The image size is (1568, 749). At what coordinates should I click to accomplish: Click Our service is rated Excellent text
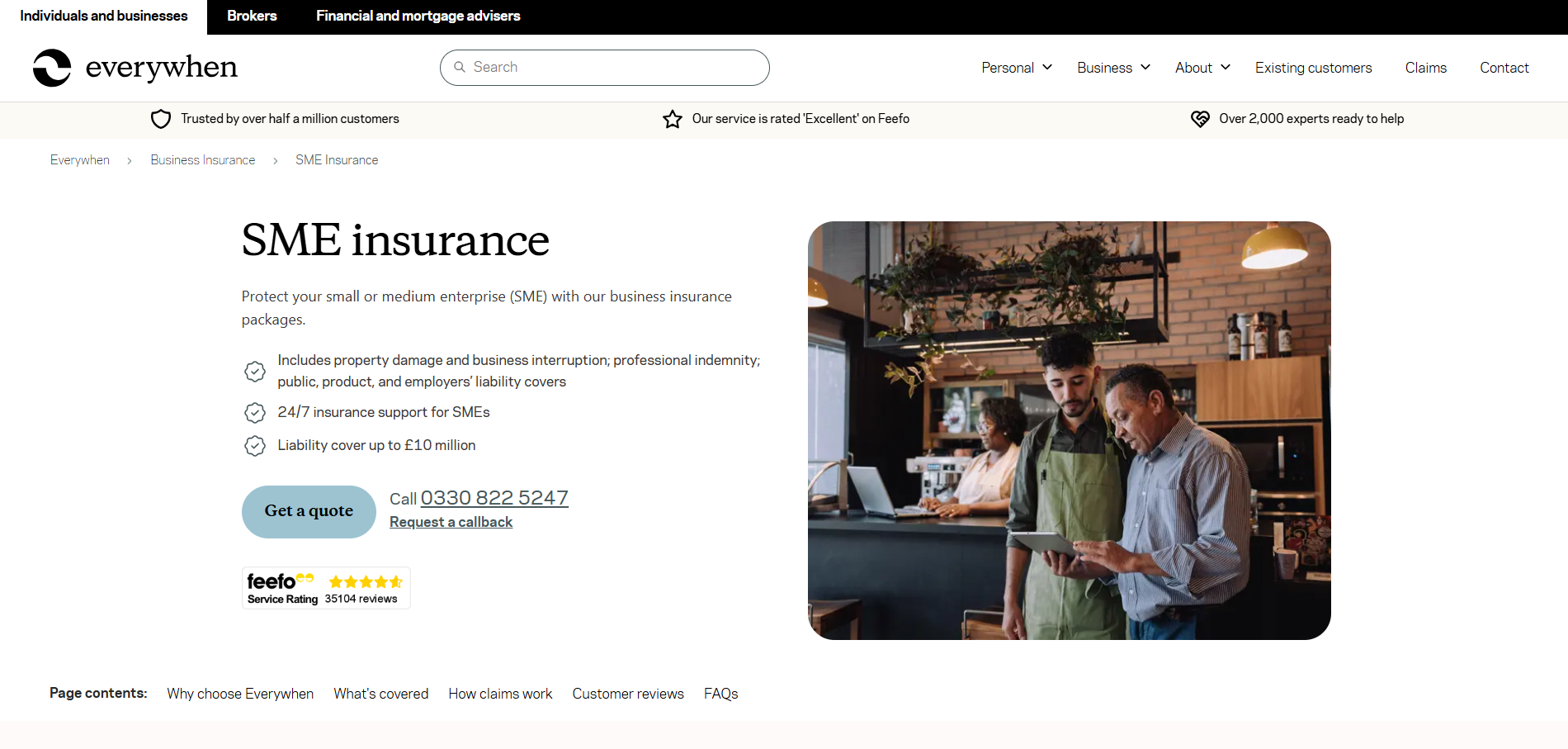pos(801,119)
